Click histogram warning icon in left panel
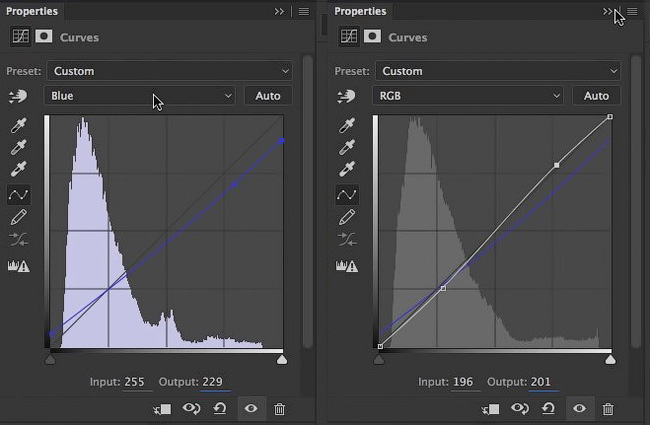 coord(19,266)
